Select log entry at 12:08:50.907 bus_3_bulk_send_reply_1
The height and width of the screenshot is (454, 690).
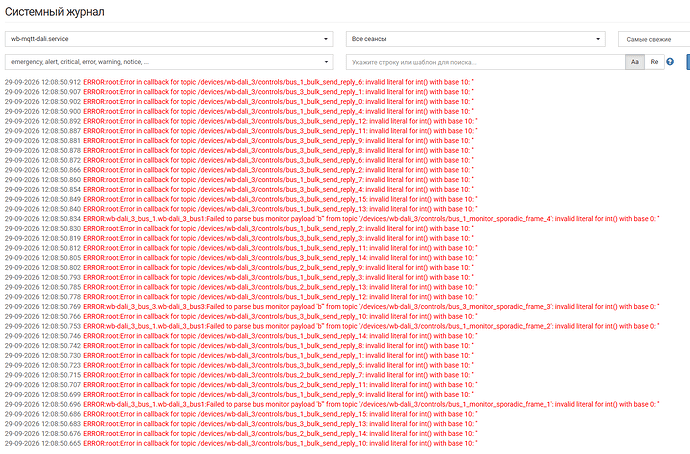(x=239, y=92)
